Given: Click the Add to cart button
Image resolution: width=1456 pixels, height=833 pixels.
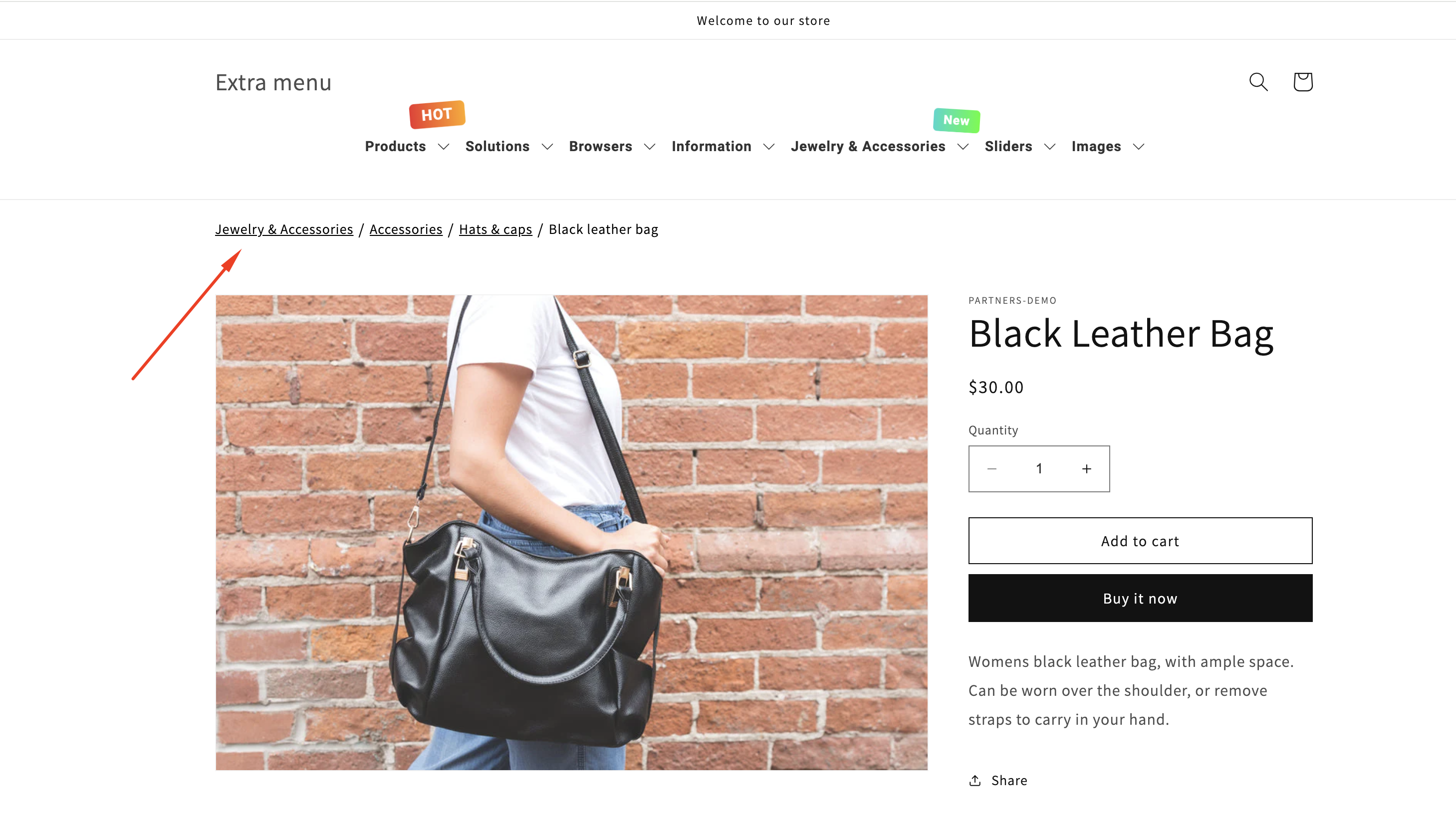Looking at the screenshot, I should (x=1140, y=541).
